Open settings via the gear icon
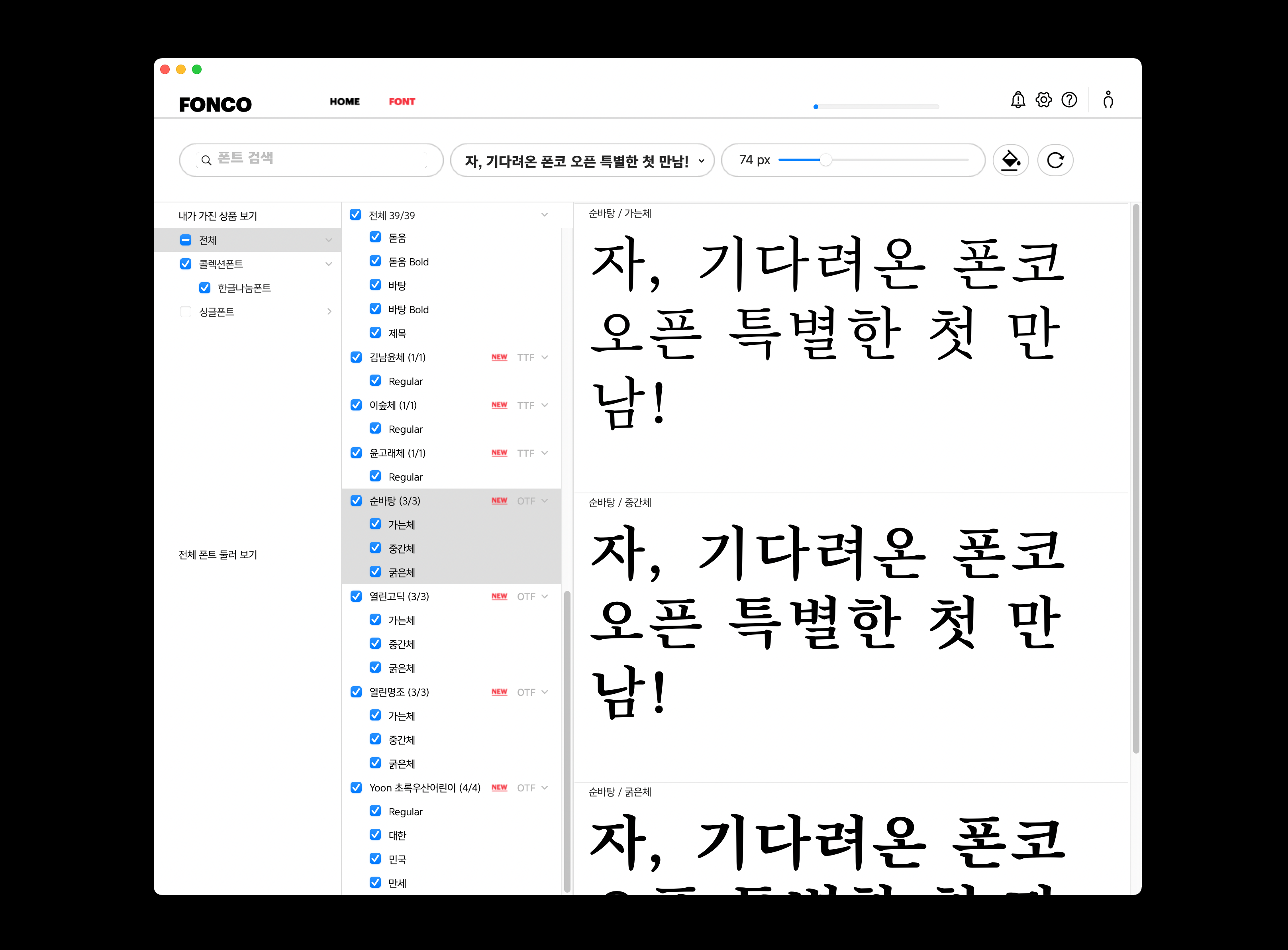Screen dimensions: 1288x950 (1043, 100)
